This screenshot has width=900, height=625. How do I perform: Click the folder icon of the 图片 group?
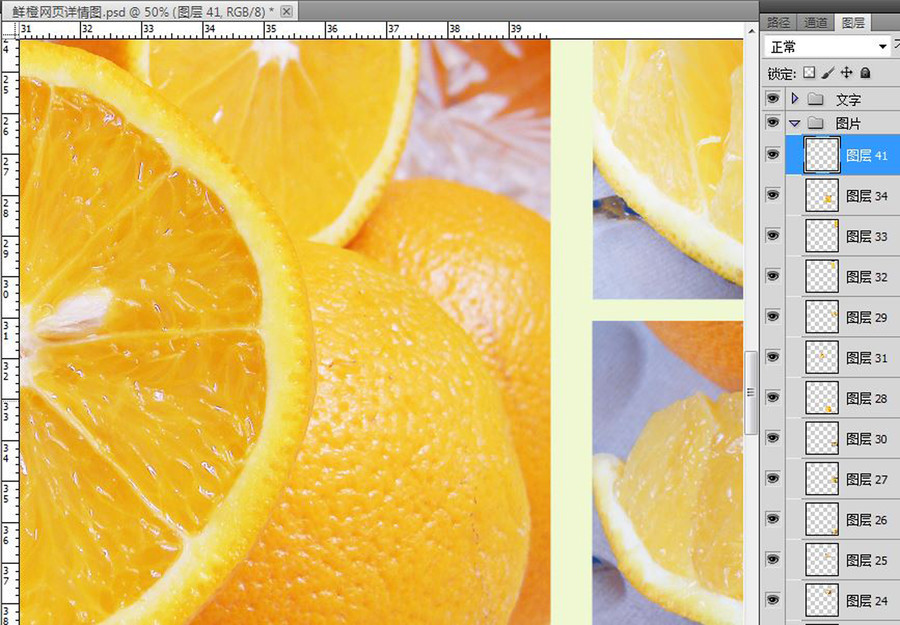click(x=816, y=123)
